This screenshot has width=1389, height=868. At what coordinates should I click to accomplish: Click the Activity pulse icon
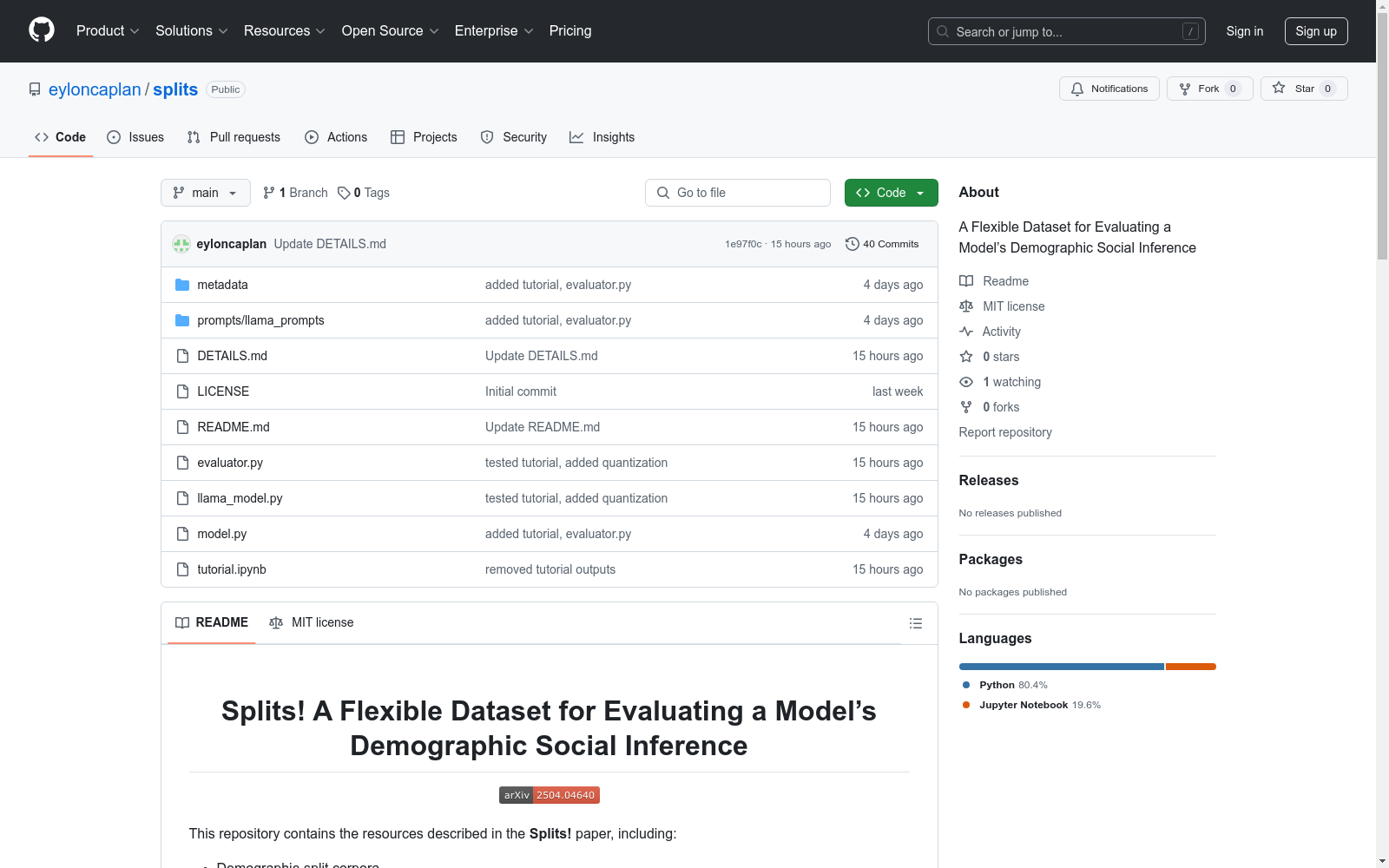[x=966, y=332]
